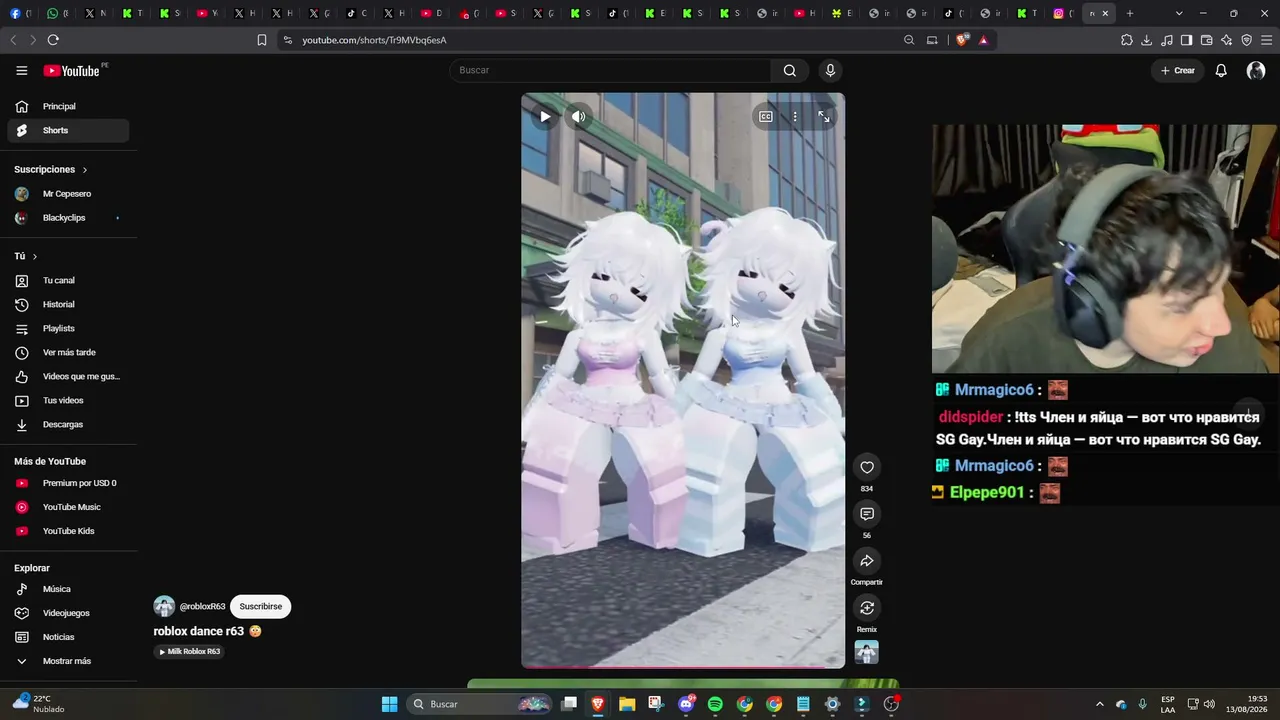Image resolution: width=1280 pixels, height=720 pixels.
Task: Expand Mostrar más in Explorar
Action: click(68, 661)
